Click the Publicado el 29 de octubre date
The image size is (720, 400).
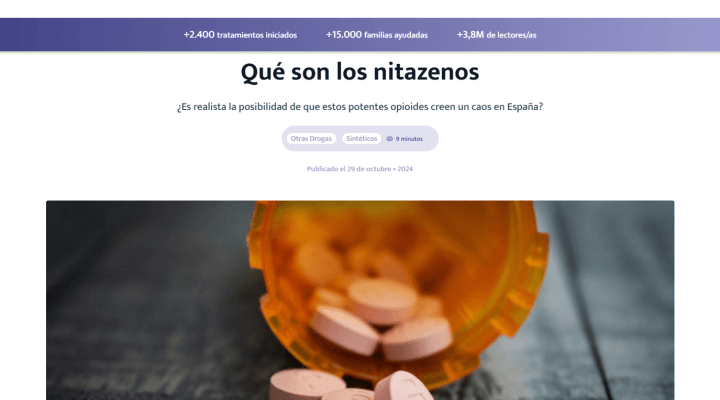coord(349,169)
